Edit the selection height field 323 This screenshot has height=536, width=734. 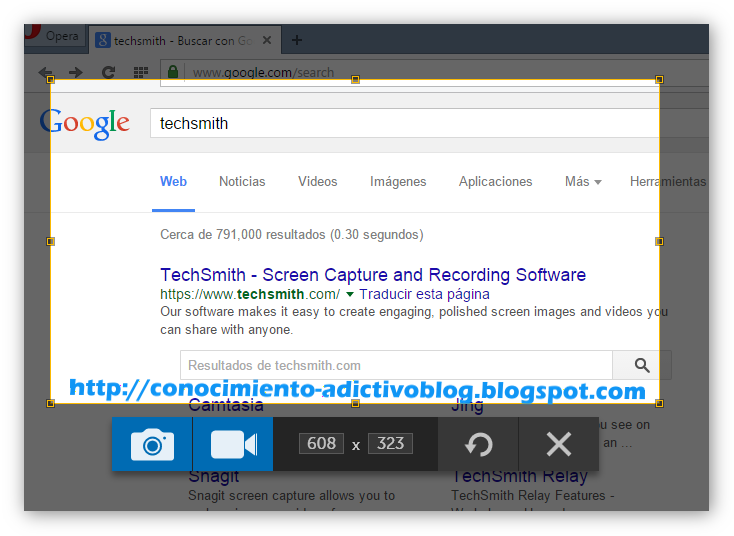pyautogui.click(x=390, y=443)
